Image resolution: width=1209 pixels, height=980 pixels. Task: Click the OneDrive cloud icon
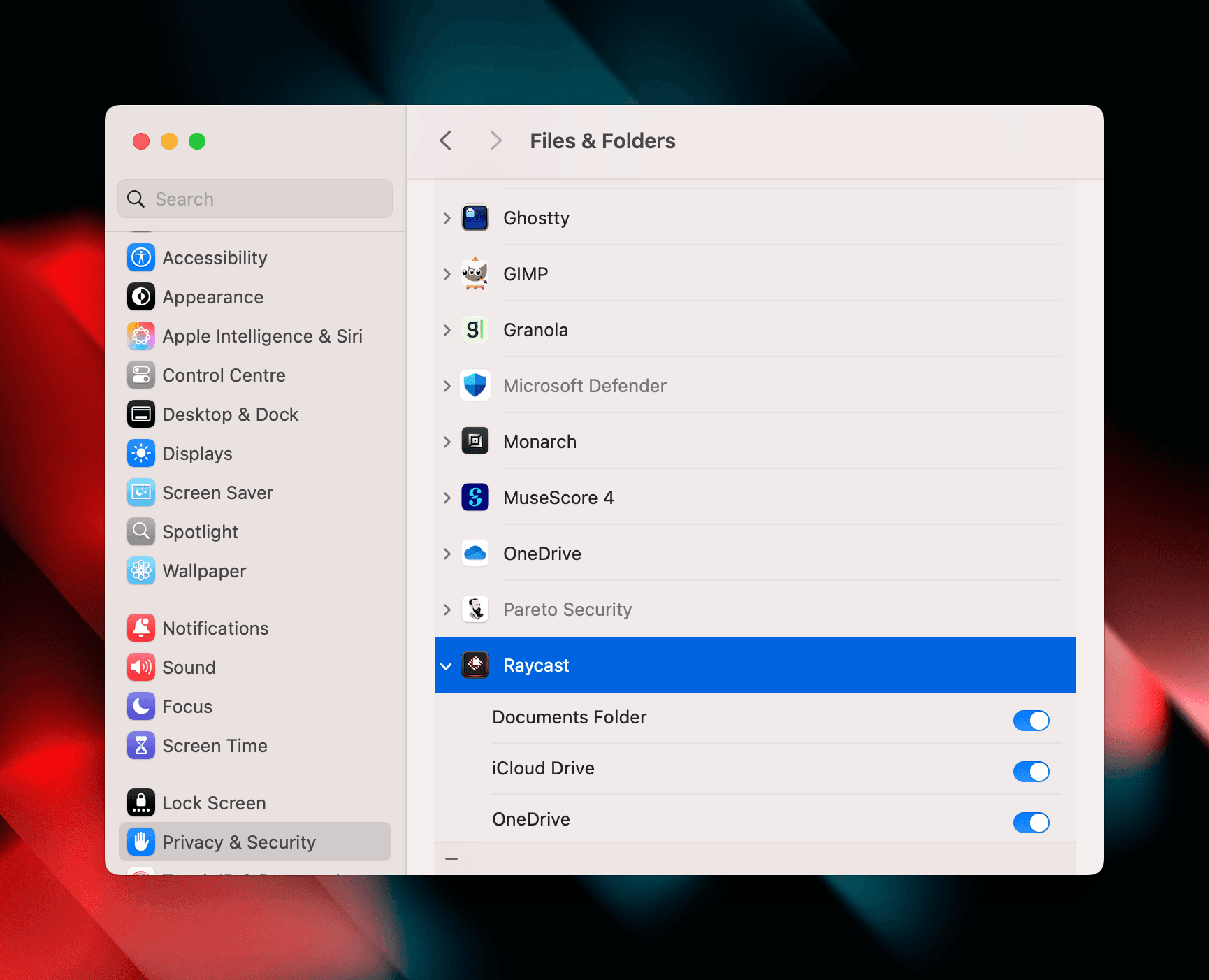coord(475,553)
